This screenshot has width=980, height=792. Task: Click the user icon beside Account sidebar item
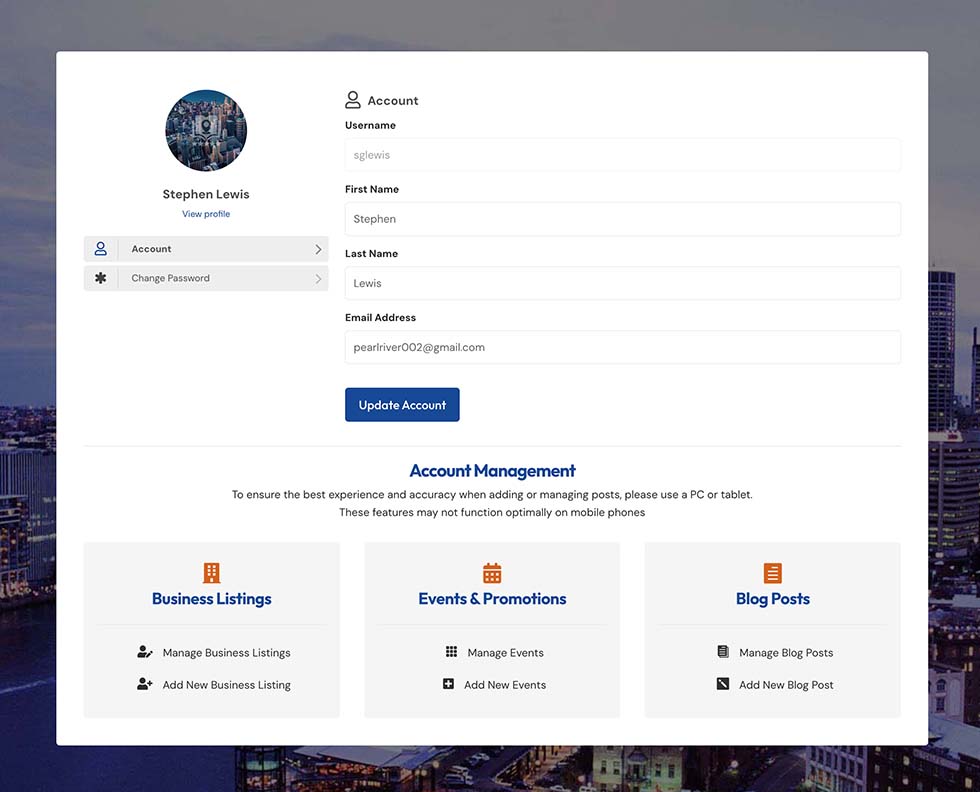tap(100, 249)
